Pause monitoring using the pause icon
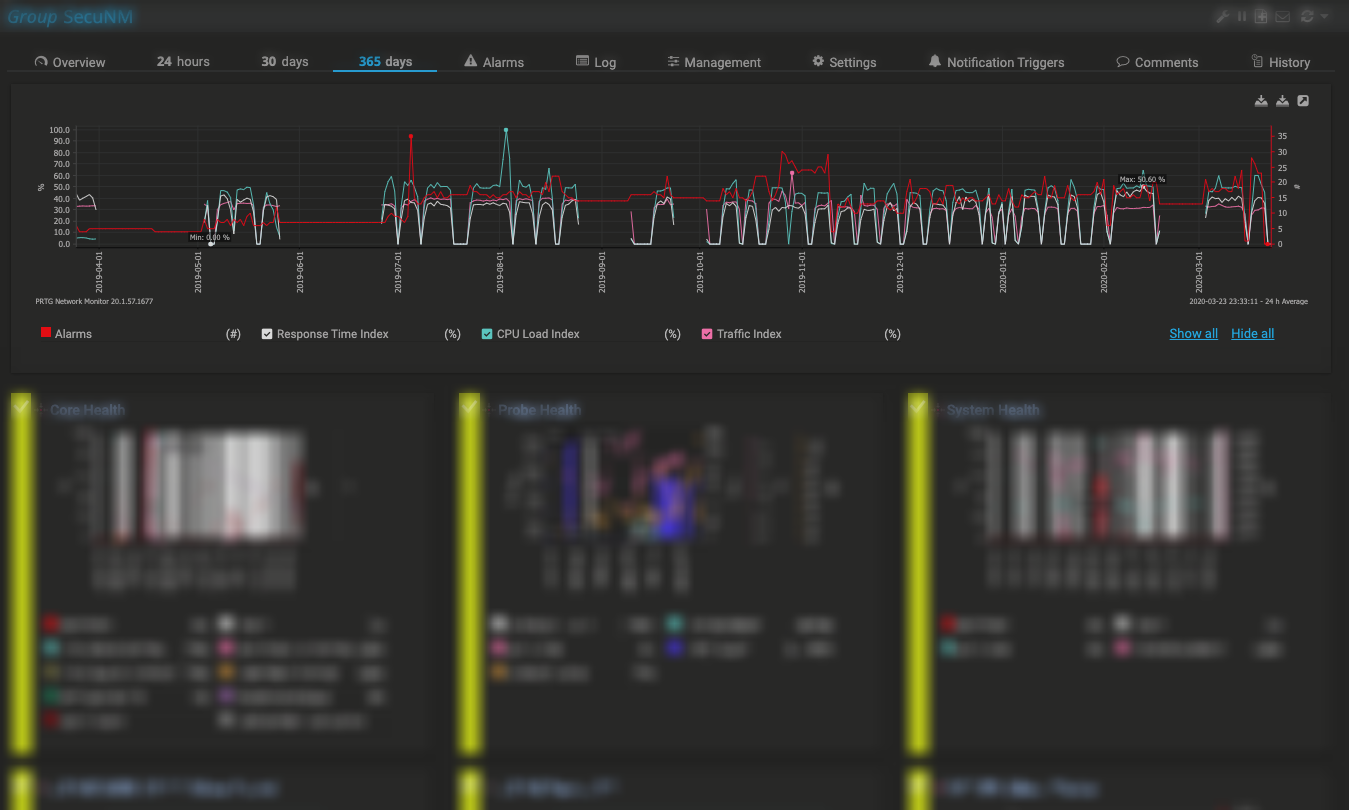The image size is (1349, 810). tap(1241, 16)
